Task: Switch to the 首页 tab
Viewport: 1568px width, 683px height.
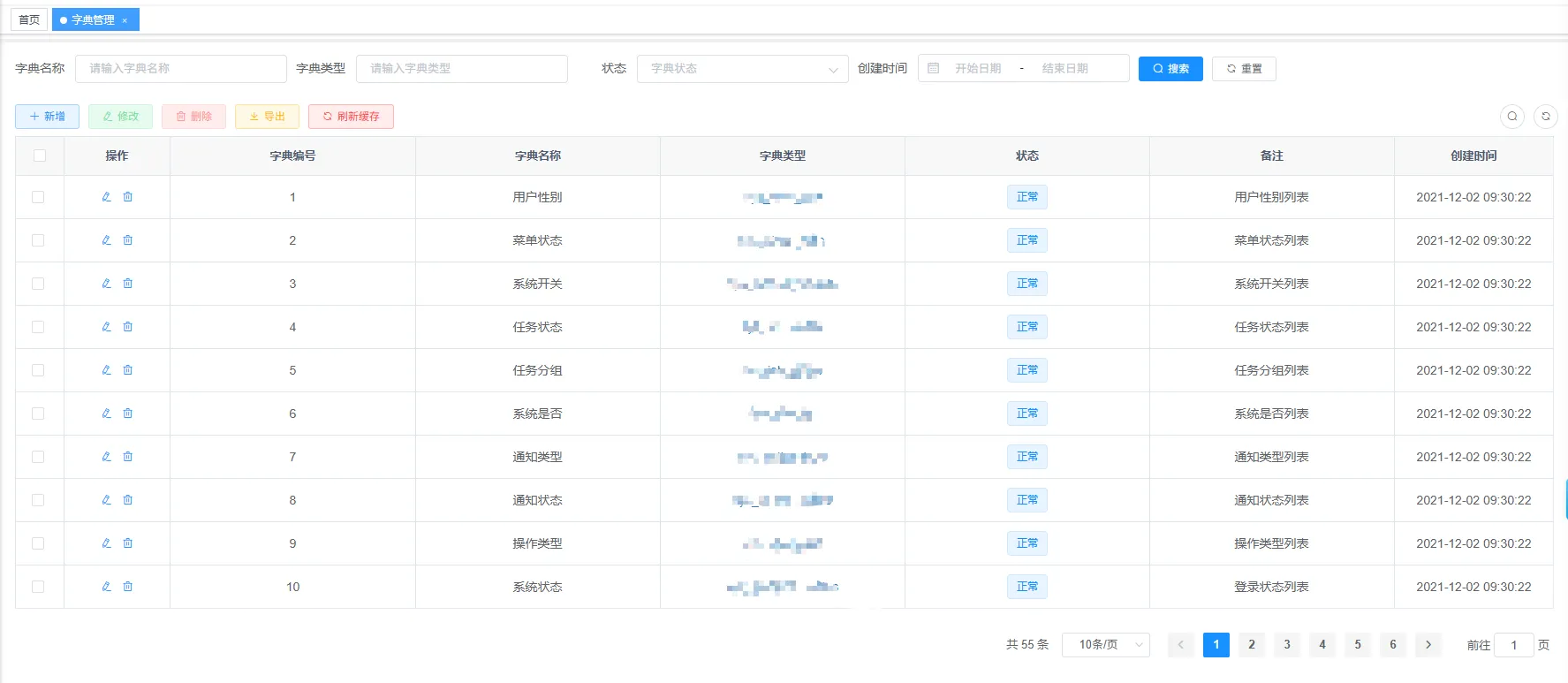Action: point(29,19)
